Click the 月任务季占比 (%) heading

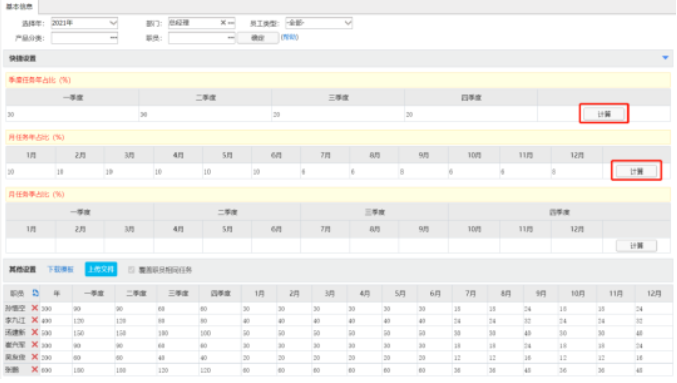(x=37, y=194)
